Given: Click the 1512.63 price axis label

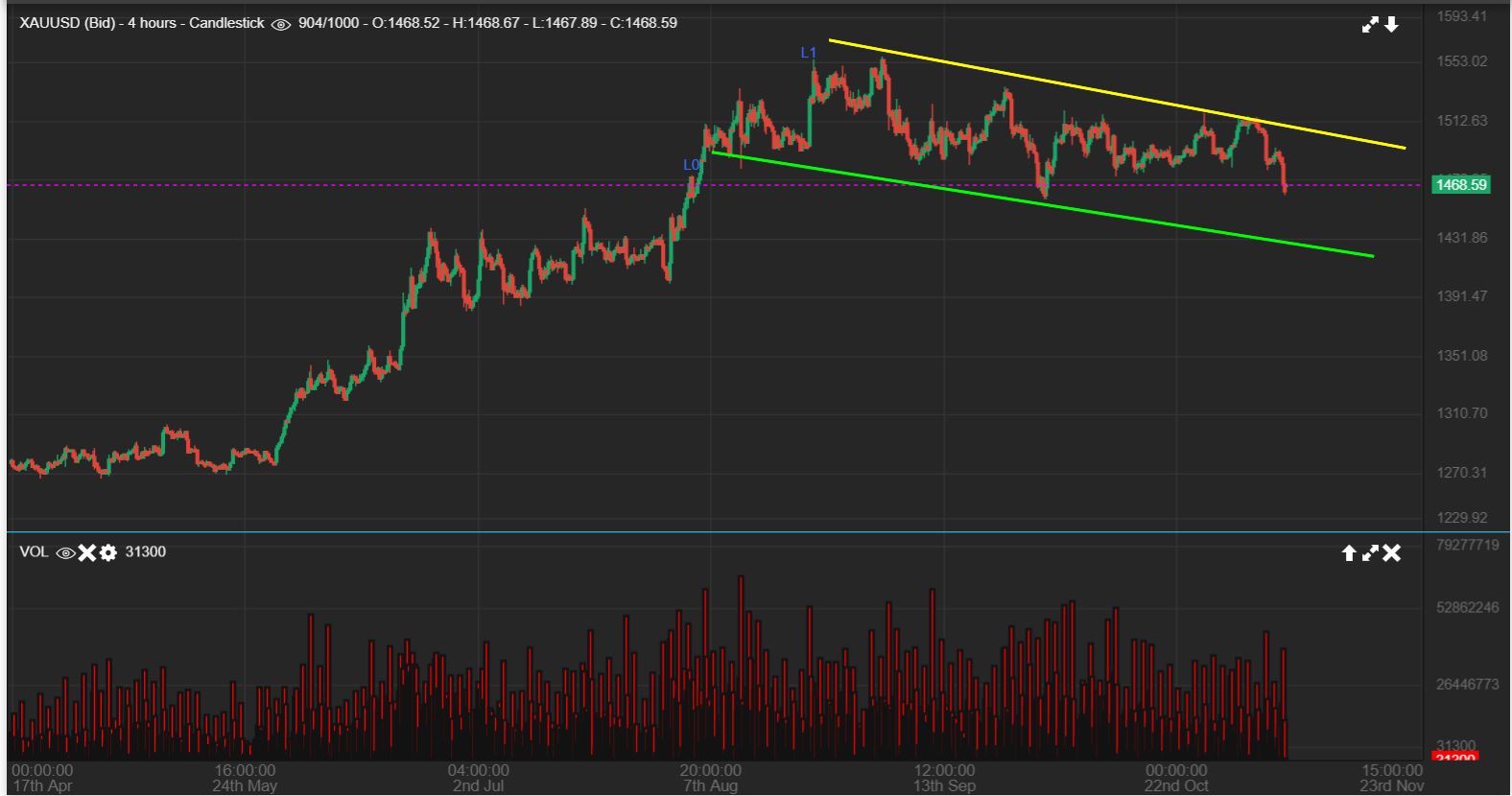Looking at the screenshot, I should pos(1462,121).
